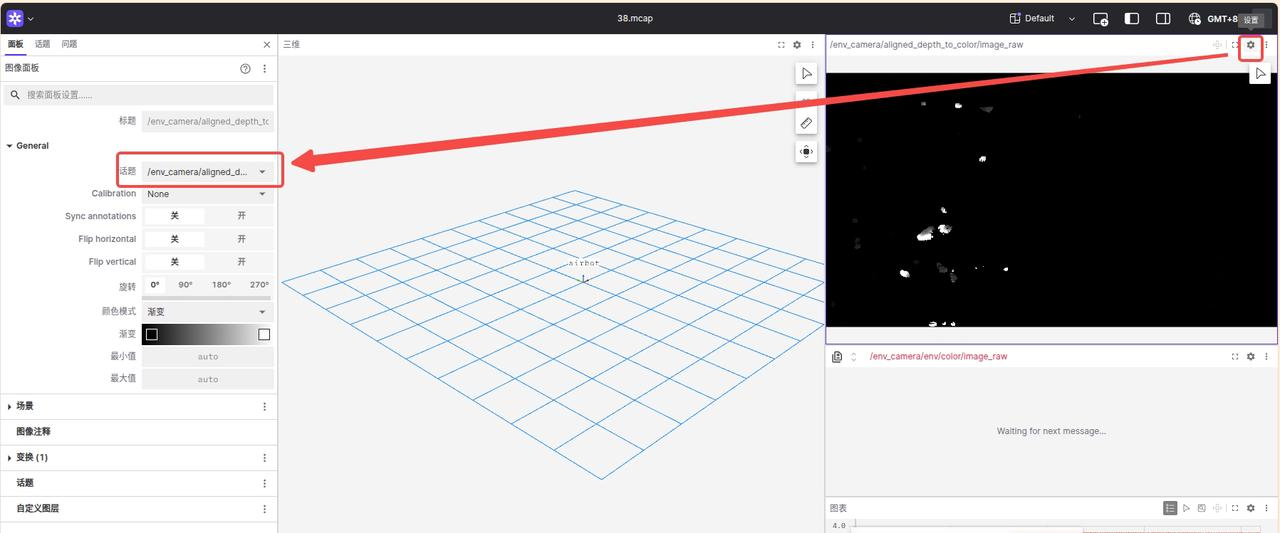Image resolution: width=1280 pixels, height=533 pixels.
Task: Open gear settings of the 图表 panel
Action: point(1250,508)
